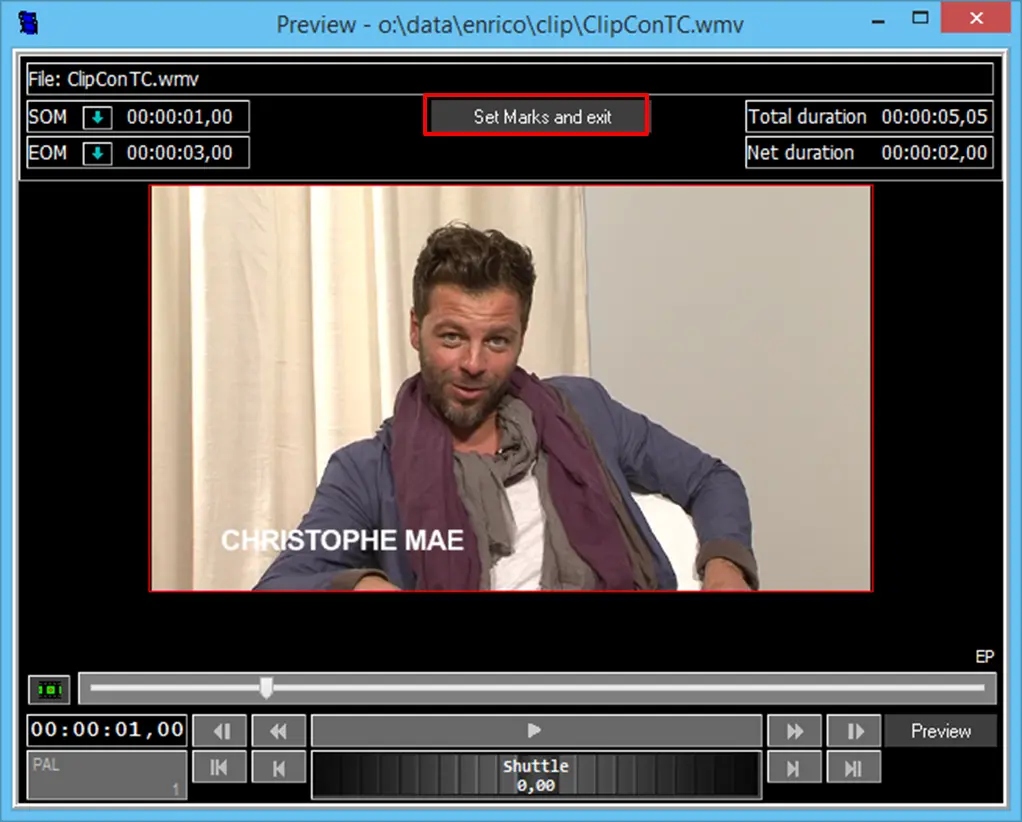This screenshot has height=822, width=1022.
Task: Click the Shuttle speed control bar
Action: click(x=535, y=776)
